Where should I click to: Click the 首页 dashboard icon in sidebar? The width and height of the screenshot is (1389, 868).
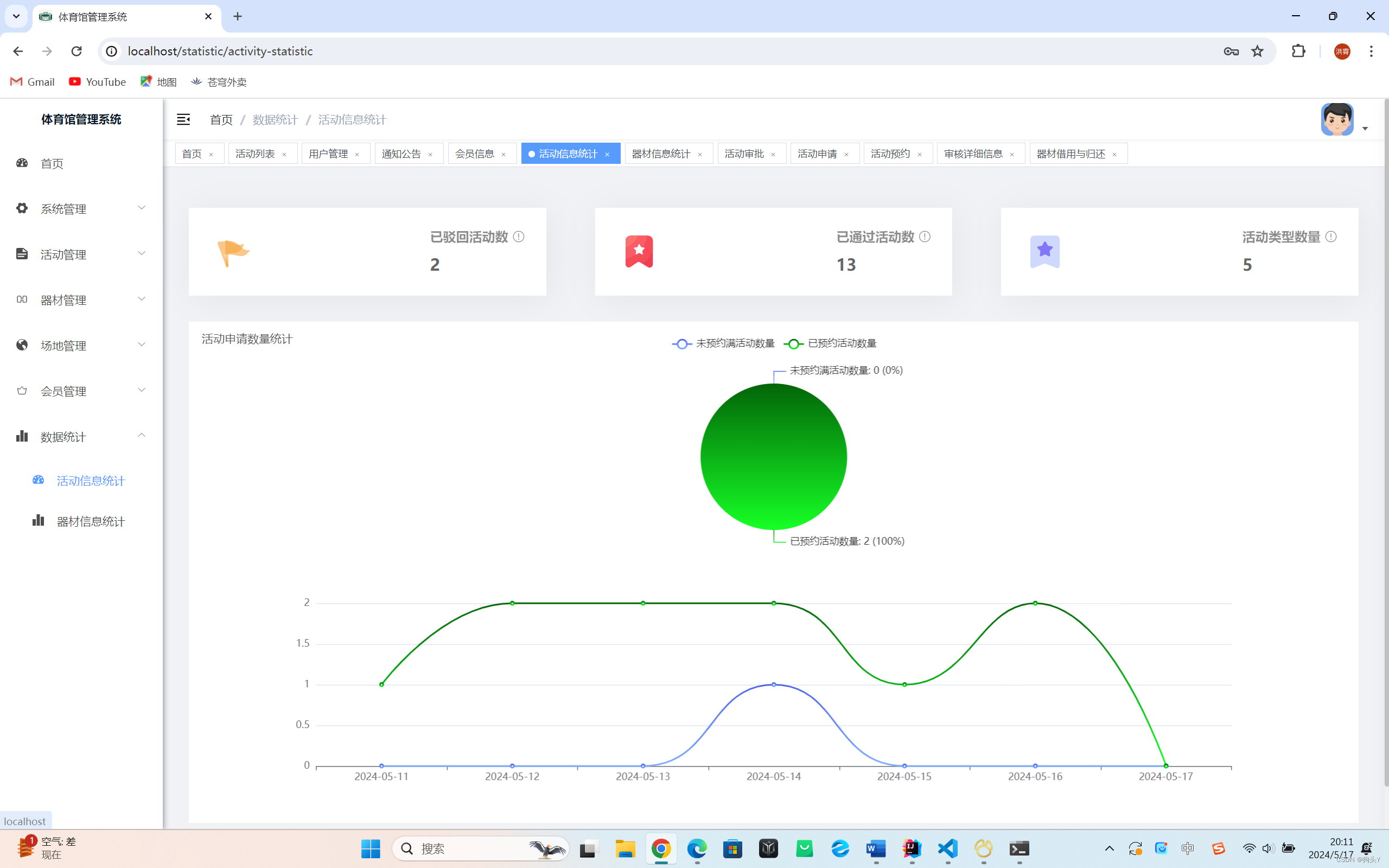click(x=22, y=163)
